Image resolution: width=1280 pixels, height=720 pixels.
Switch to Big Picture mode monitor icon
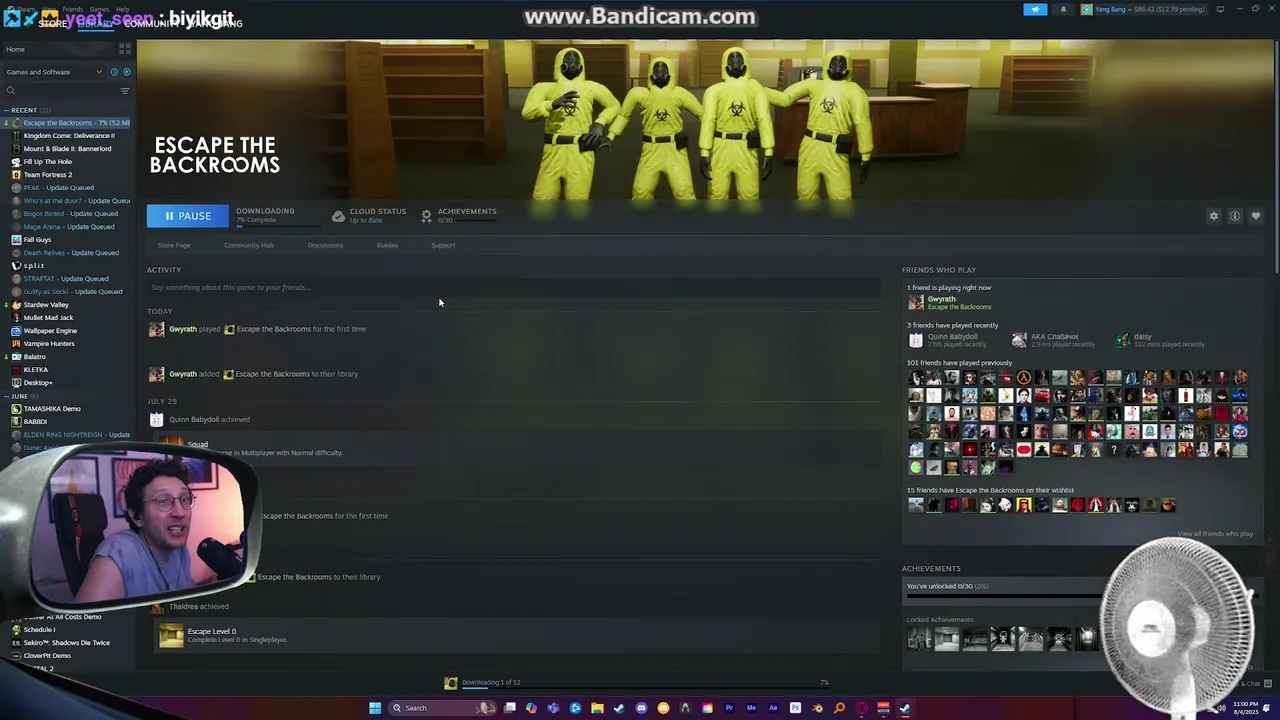tap(1220, 9)
